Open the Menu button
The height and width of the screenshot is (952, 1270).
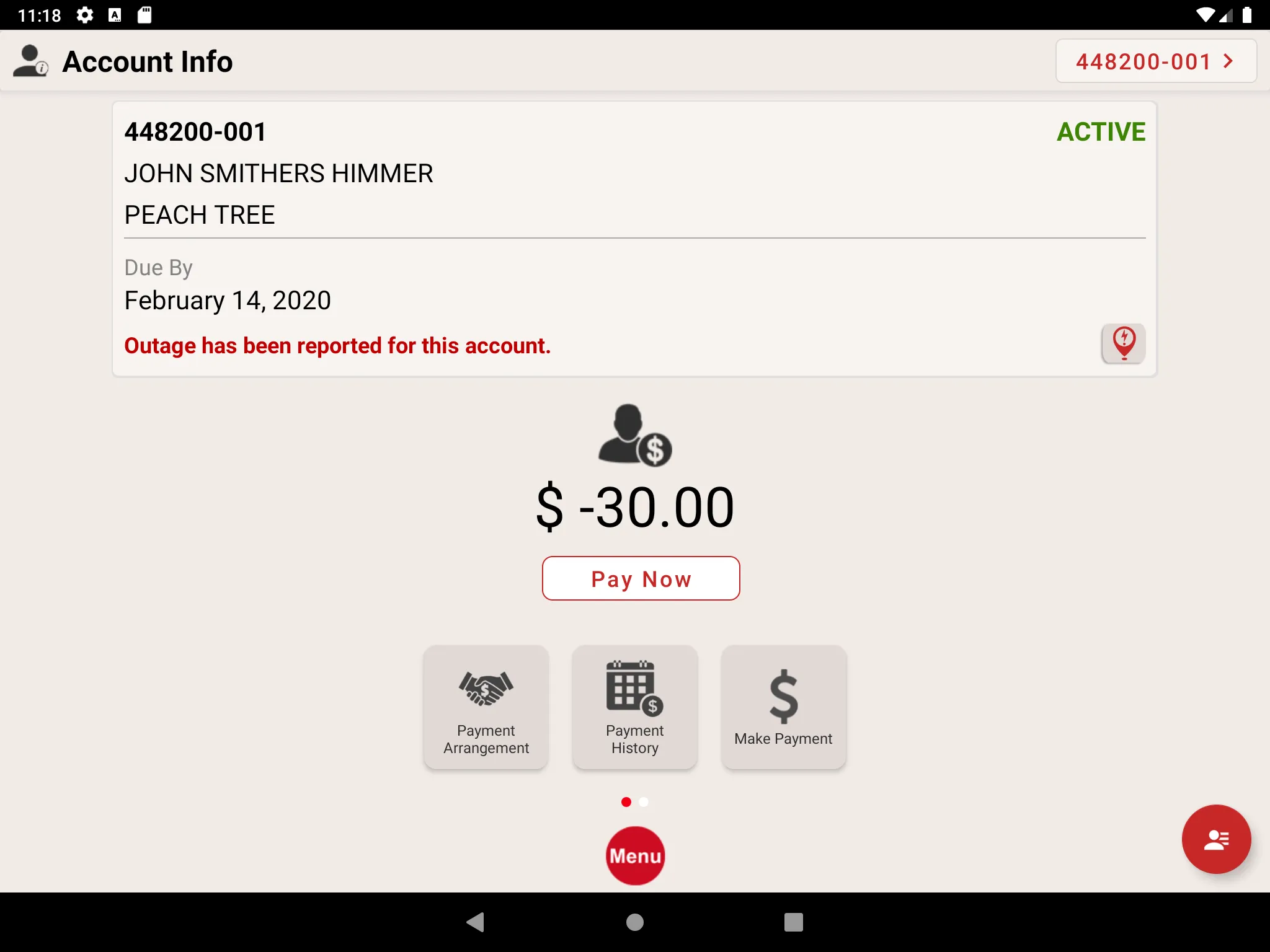pyautogui.click(x=635, y=855)
